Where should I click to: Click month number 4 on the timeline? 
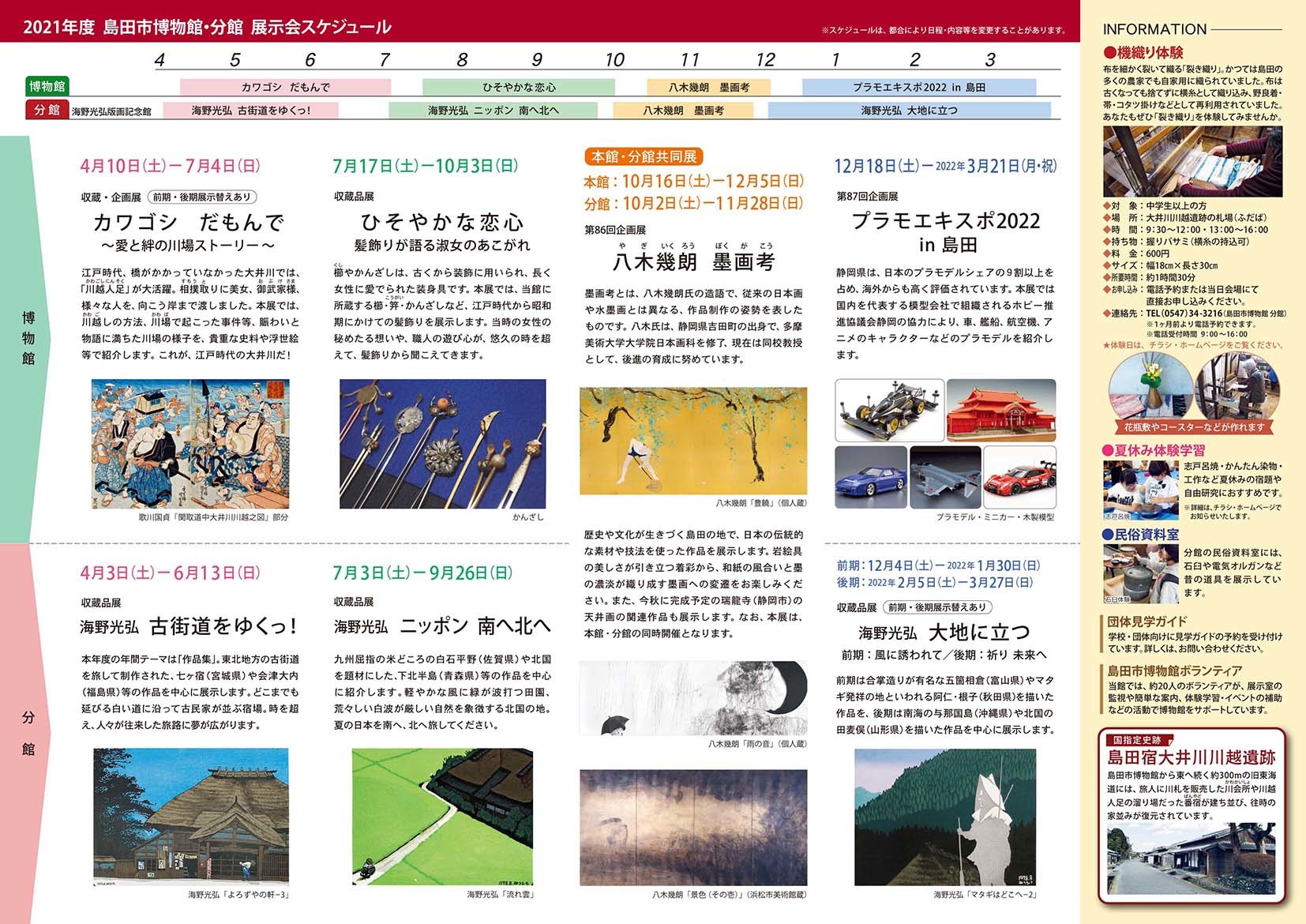click(159, 60)
